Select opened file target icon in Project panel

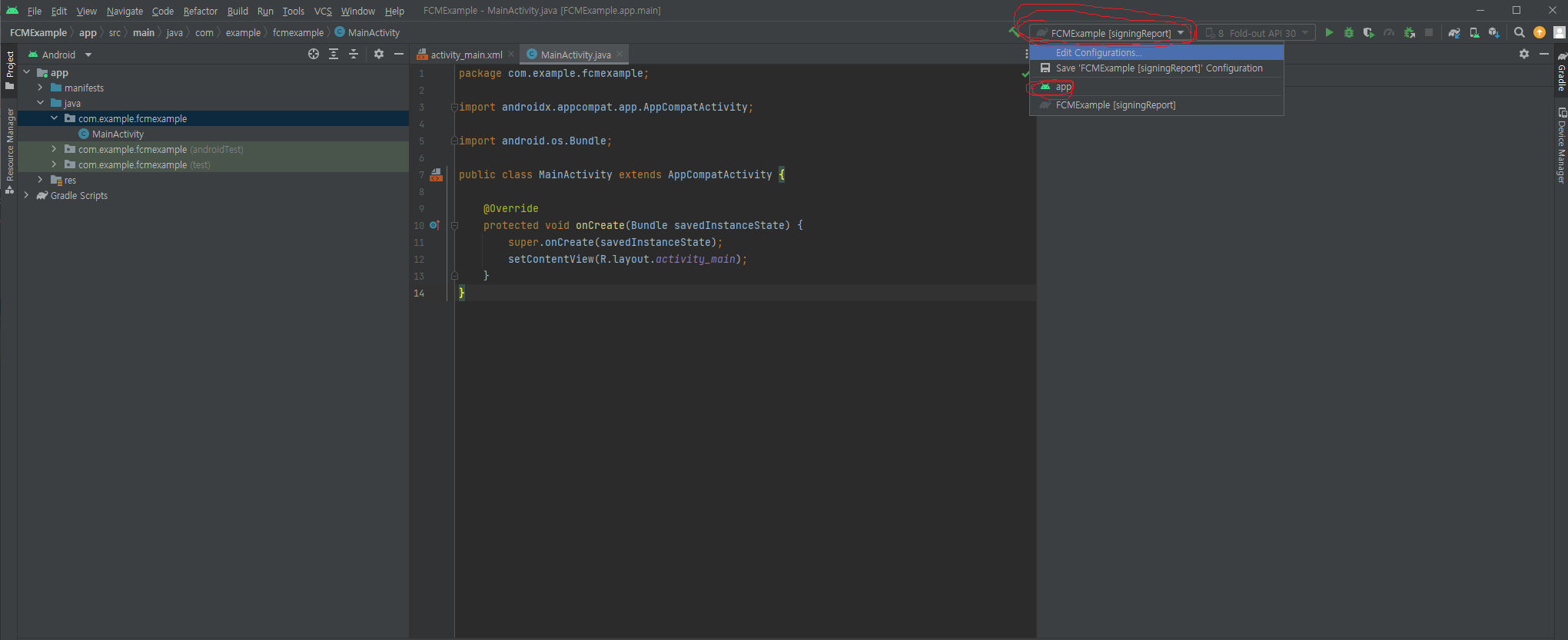click(x=314, y=54)
